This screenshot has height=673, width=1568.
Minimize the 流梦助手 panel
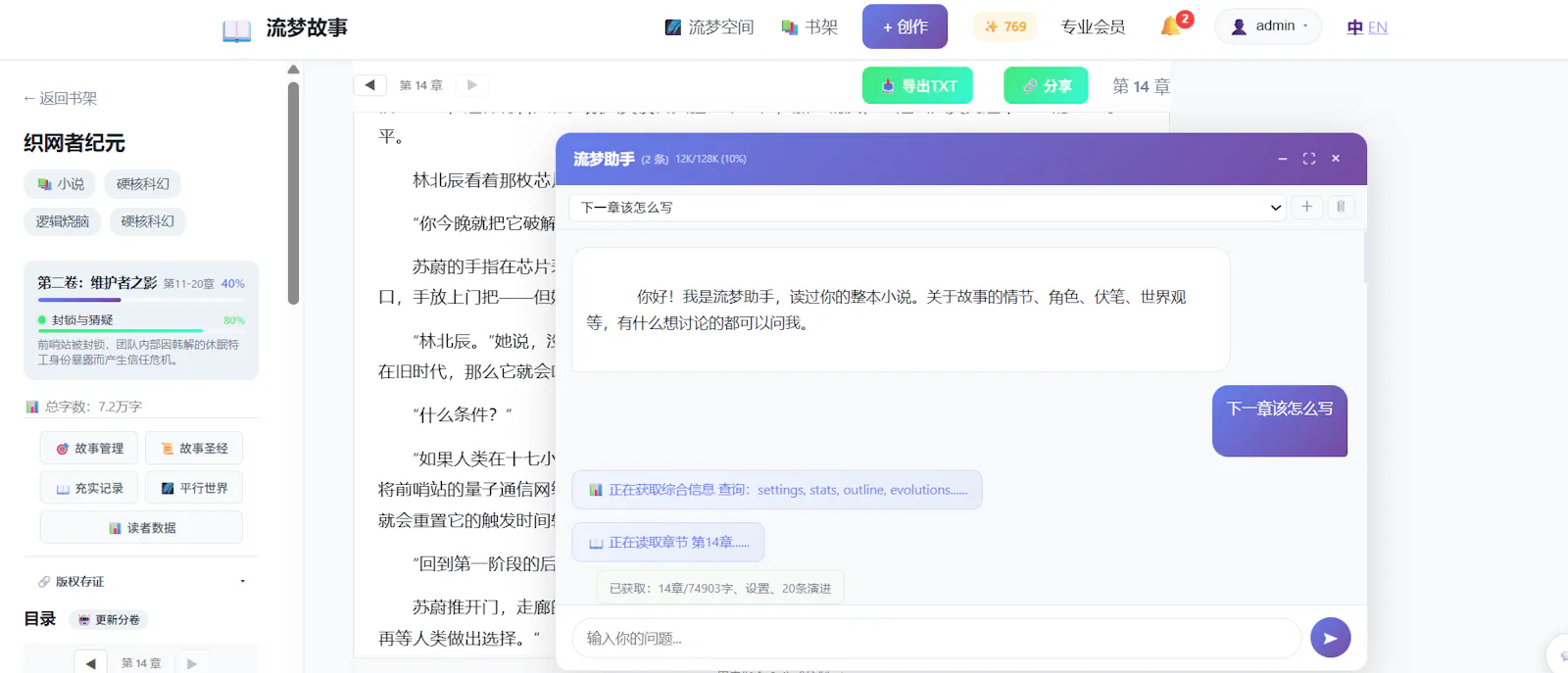coord(1282,159)
